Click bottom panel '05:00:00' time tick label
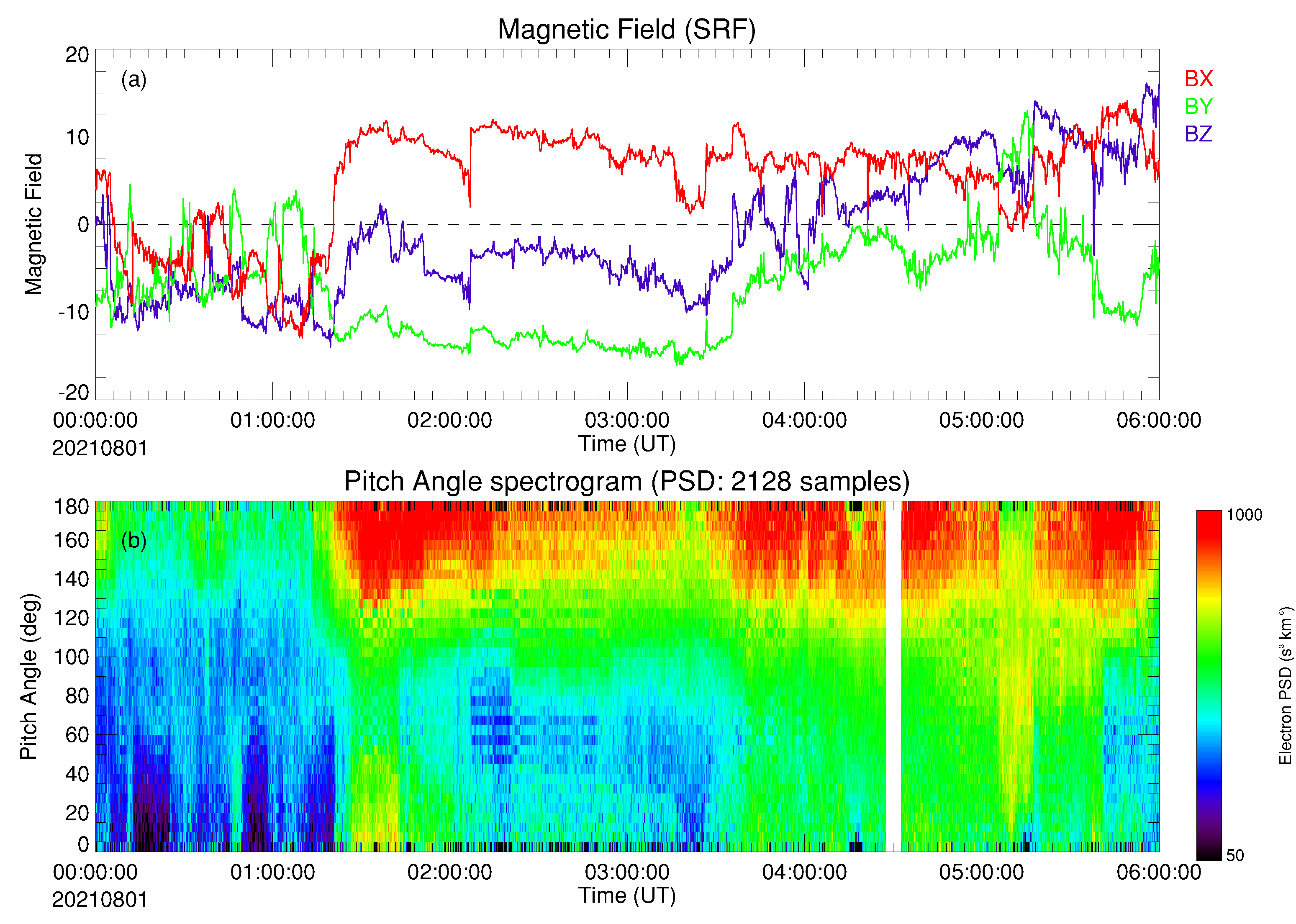 (x=981, y=872)
